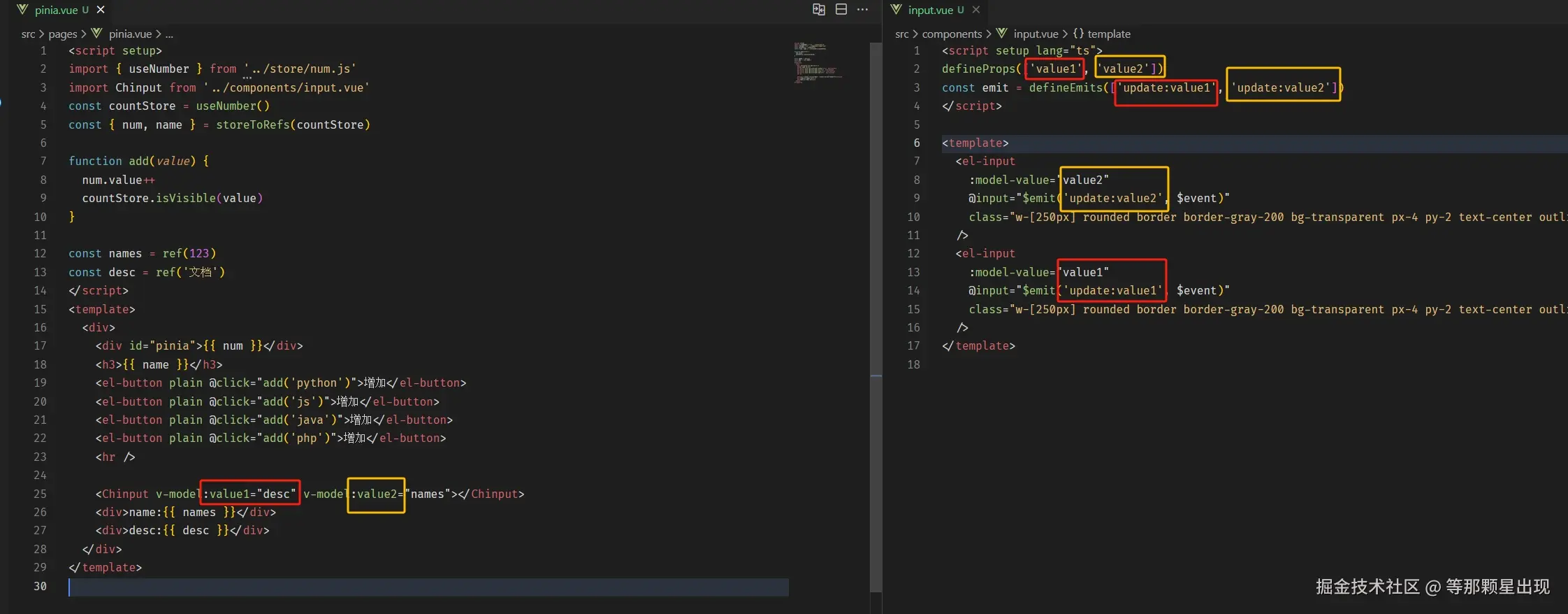
Task: Click the 'const countStore = useNumber()' line
Action: tap(169, 106)
